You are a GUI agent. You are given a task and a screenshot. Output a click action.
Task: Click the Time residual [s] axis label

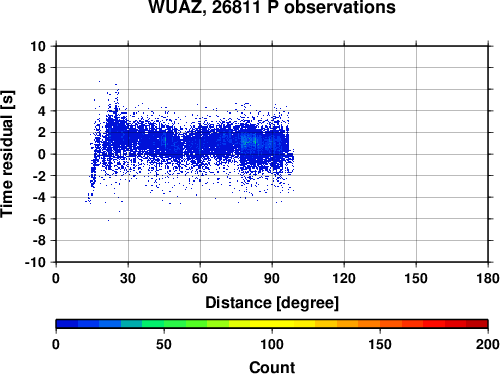pyautogui.click(x=7, y=154)
